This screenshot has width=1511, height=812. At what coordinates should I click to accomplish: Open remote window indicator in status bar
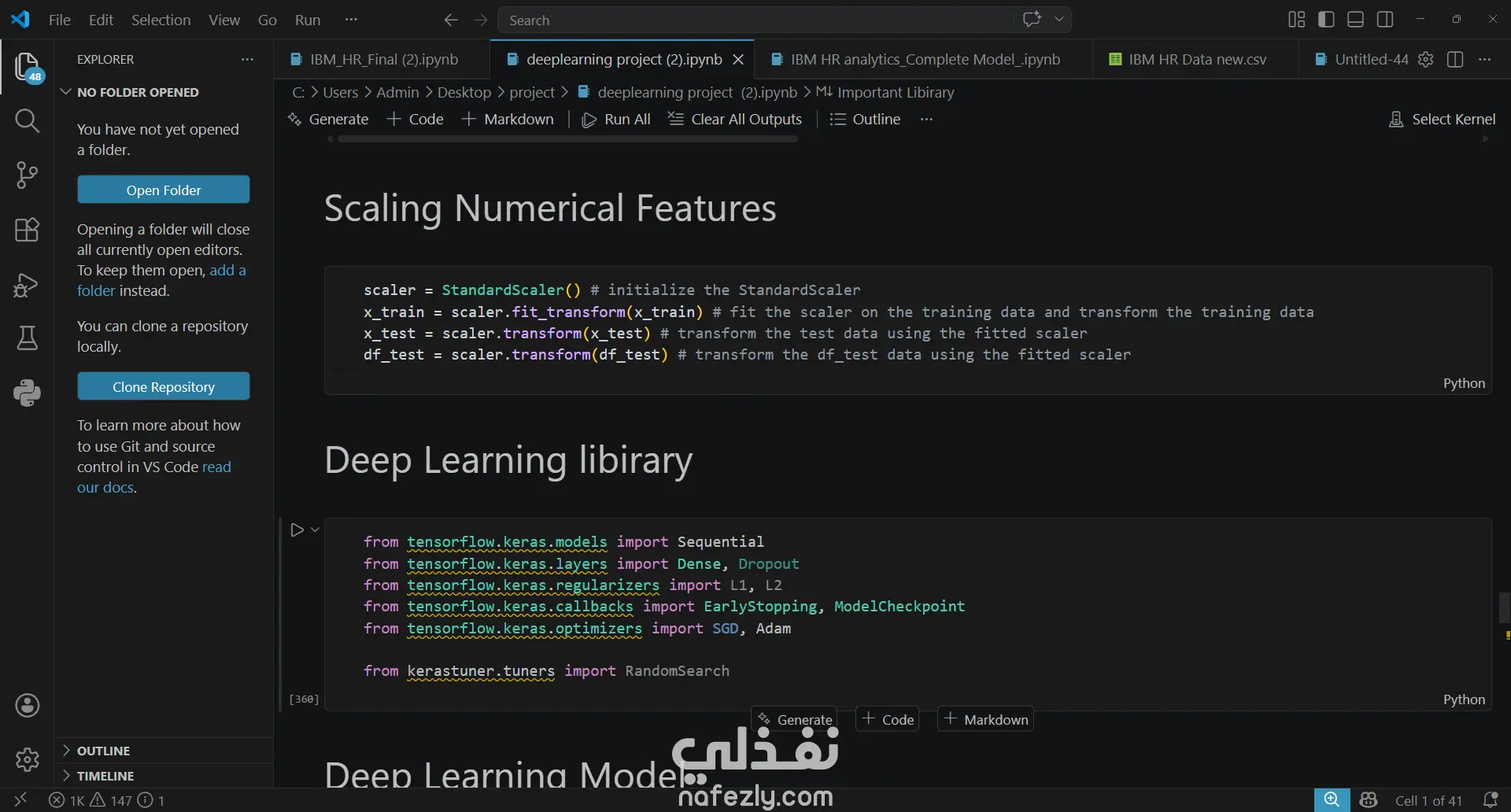(20, 800)
